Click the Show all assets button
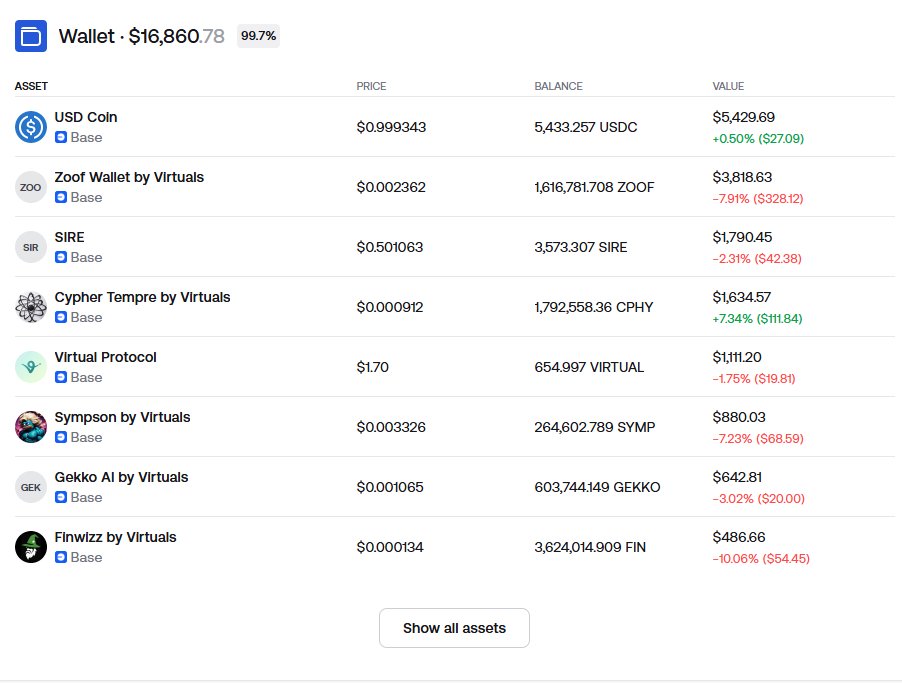The width and height of the screenshot is (902, 683). [x=454, y=628]
